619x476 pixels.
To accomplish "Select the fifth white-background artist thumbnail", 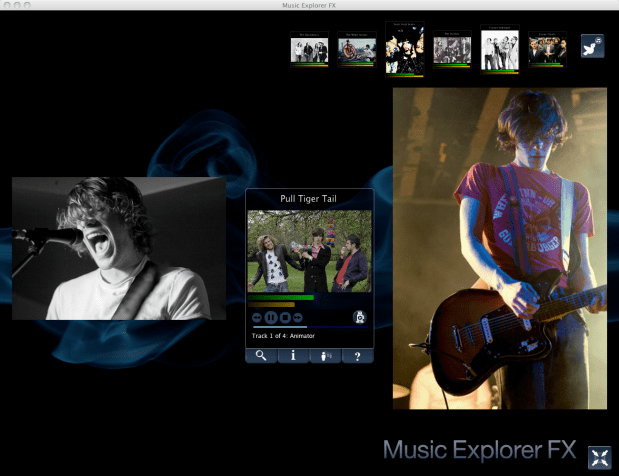I will (x=500, y=48).
